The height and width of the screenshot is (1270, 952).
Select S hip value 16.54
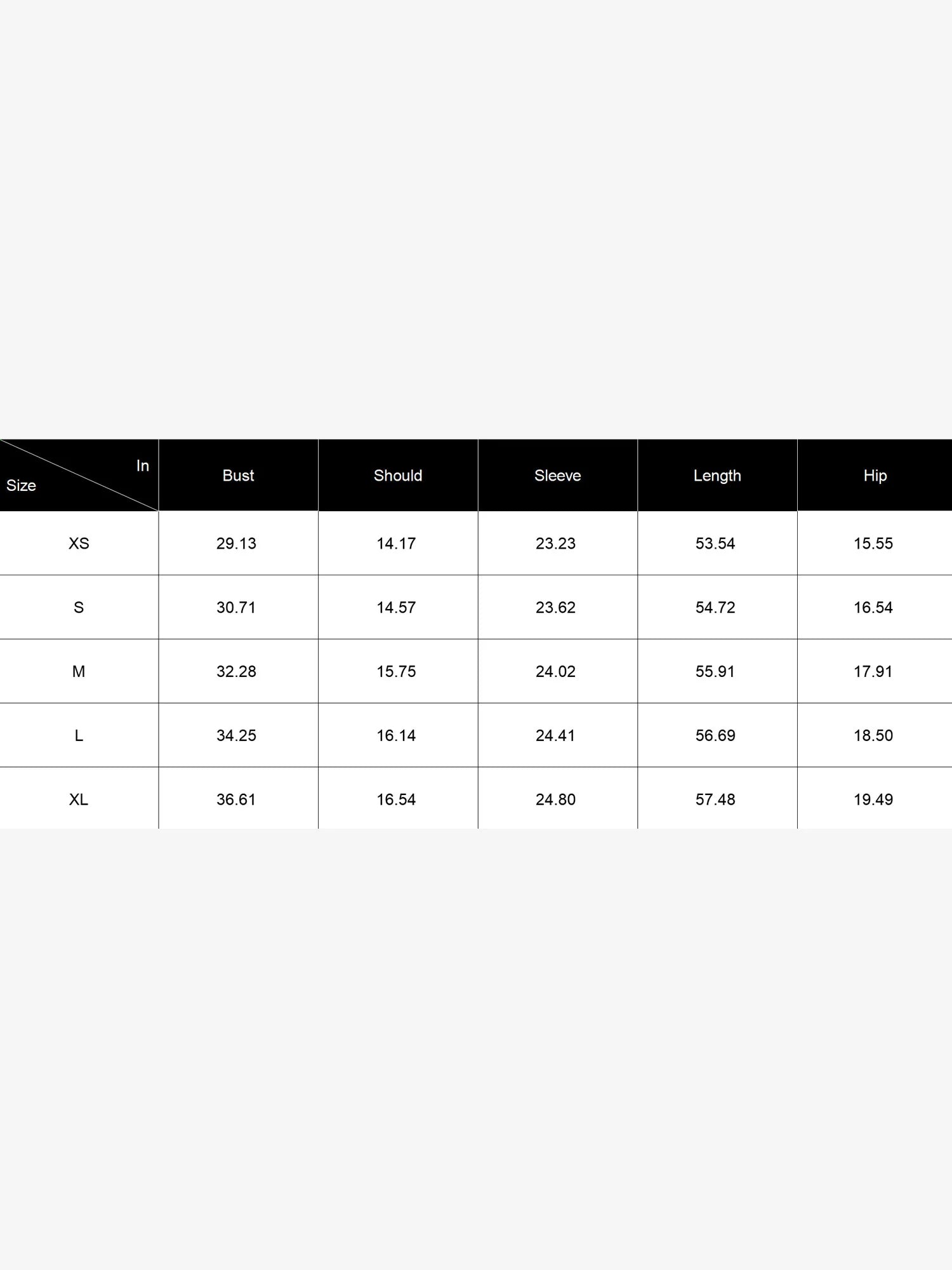tap(873, 608)
